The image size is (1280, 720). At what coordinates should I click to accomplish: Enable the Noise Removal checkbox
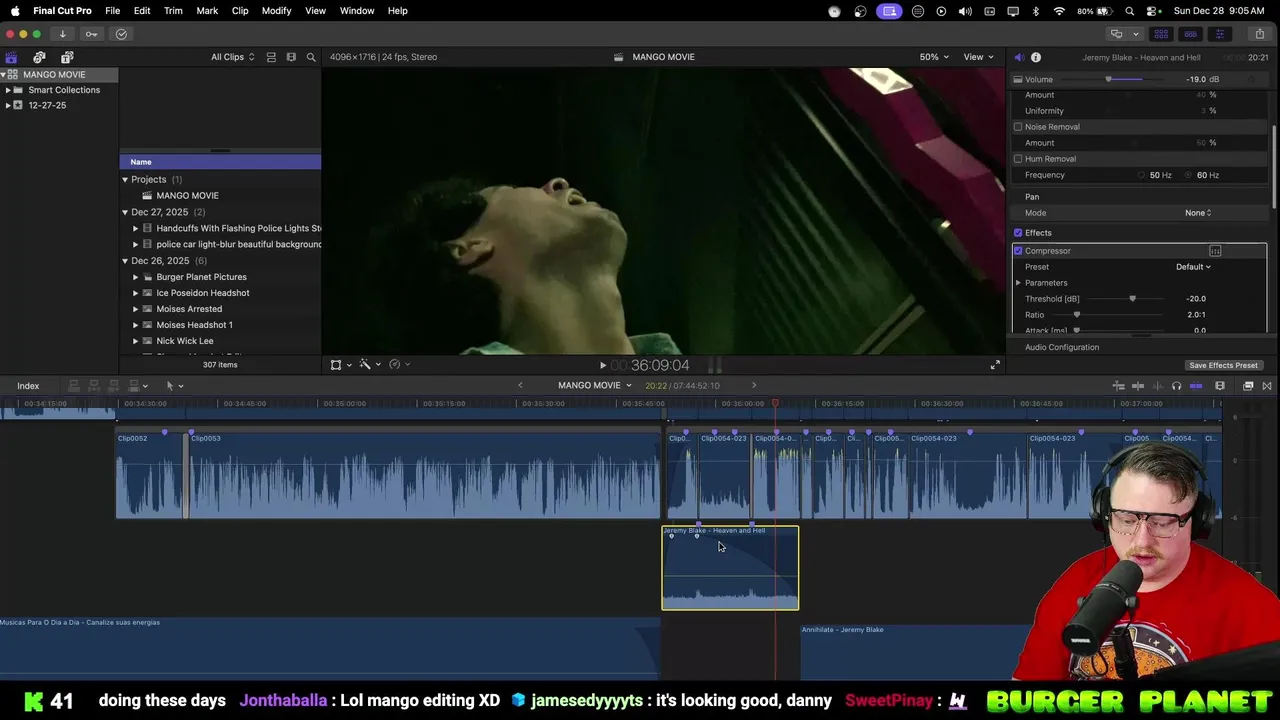pyautogui.click(x=1018, y=127)
